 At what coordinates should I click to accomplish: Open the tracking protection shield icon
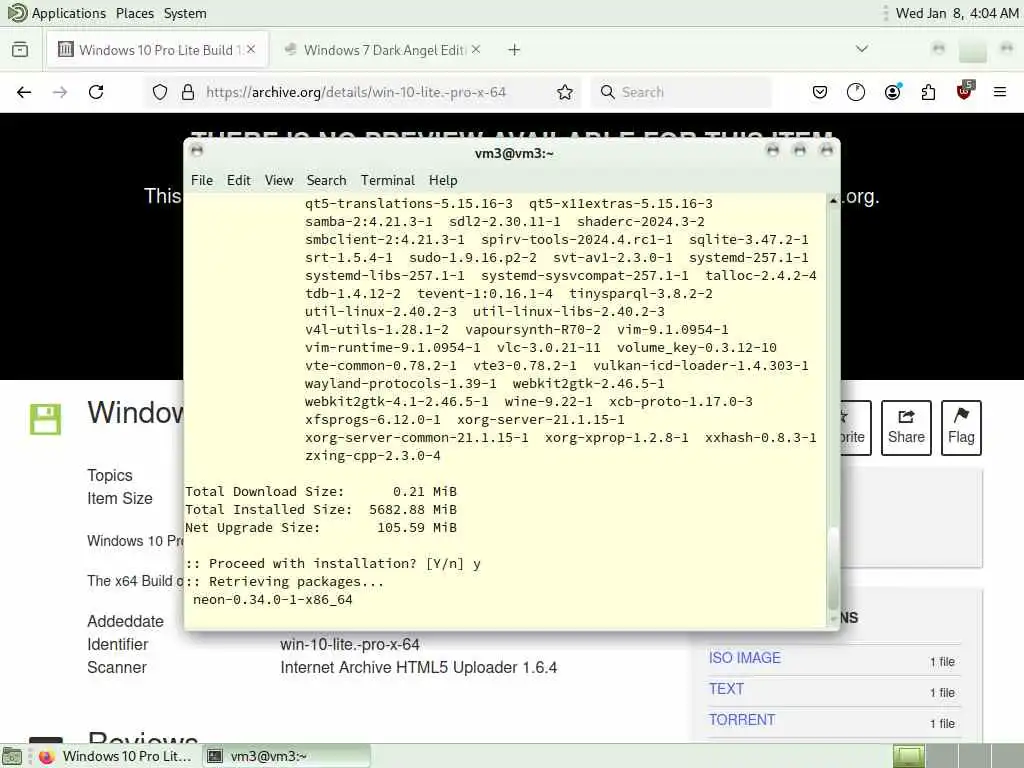[160, 92]
